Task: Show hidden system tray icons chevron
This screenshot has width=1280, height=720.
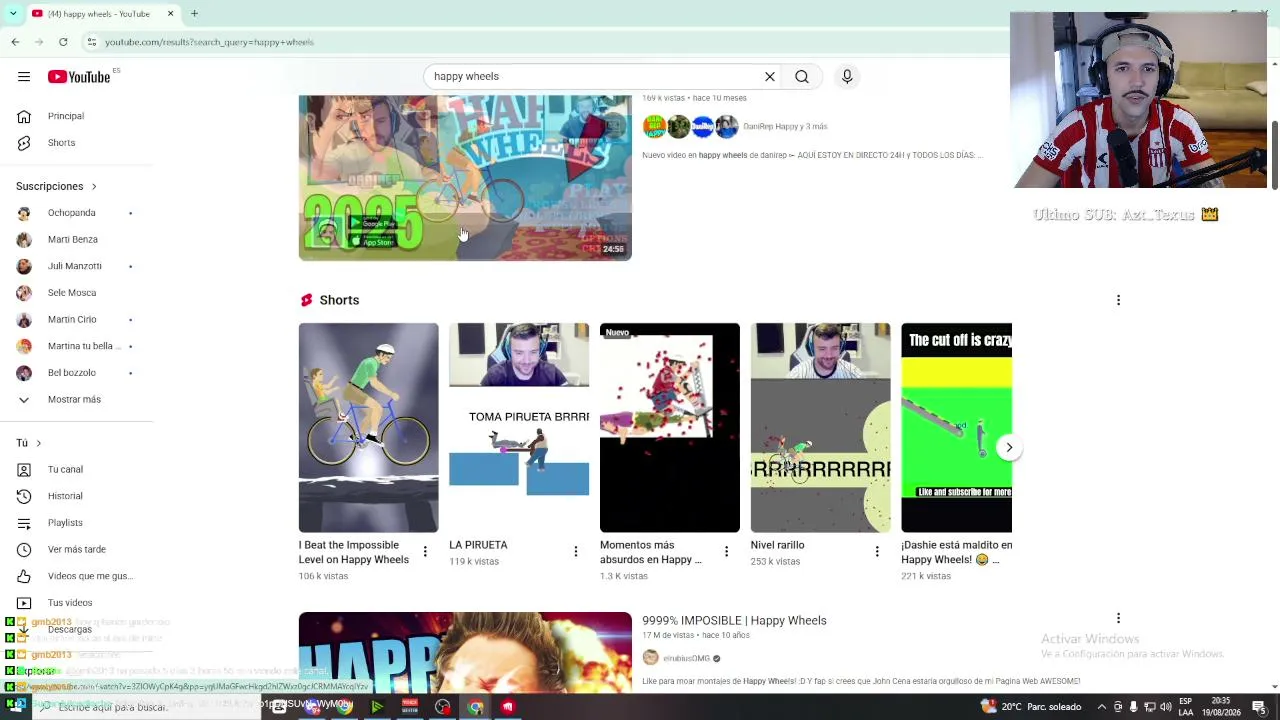Action: (x=1102, y=707)
